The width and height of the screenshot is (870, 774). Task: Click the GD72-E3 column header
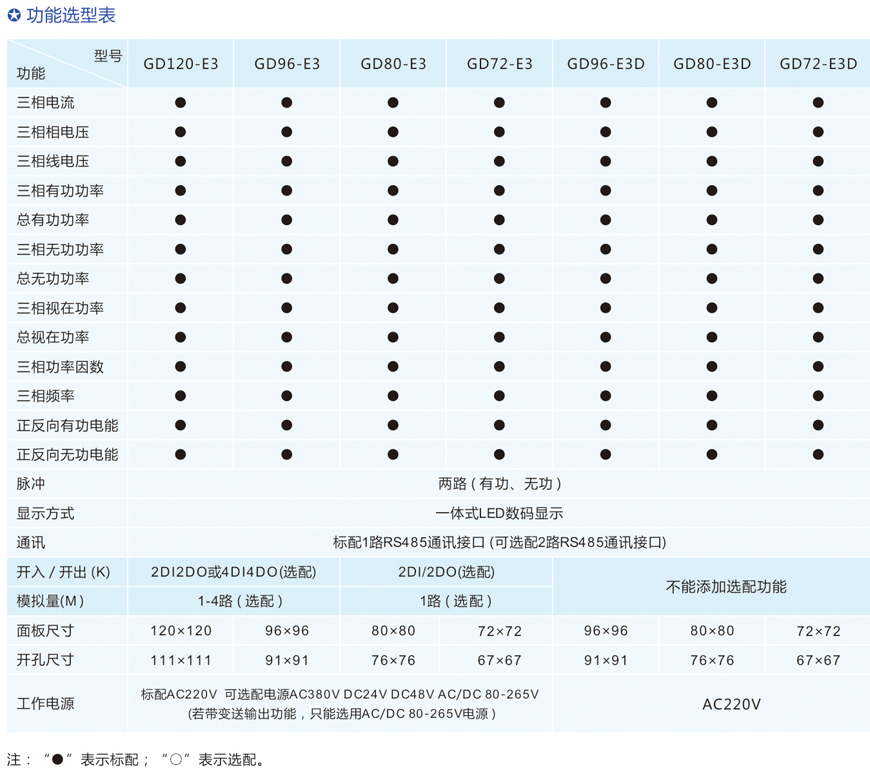point(499,64)
